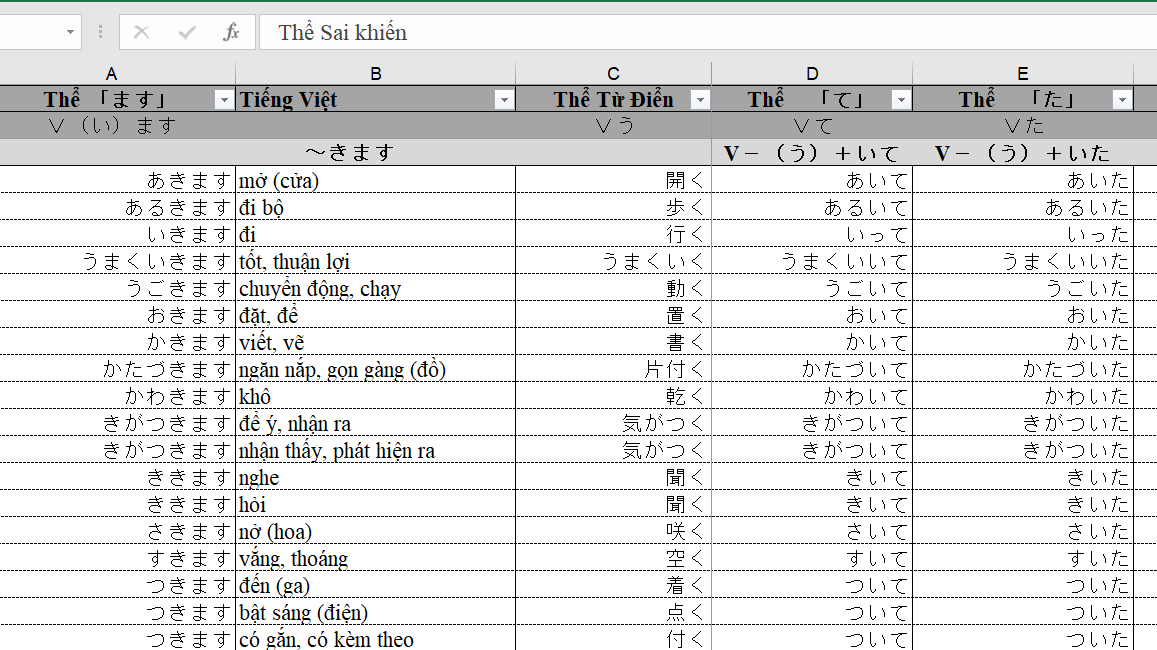The height and width of the screenshot is (650, 1157).
Task: Click the formula bar text 'Thể Sai khiến'
Action: point(342,32)
